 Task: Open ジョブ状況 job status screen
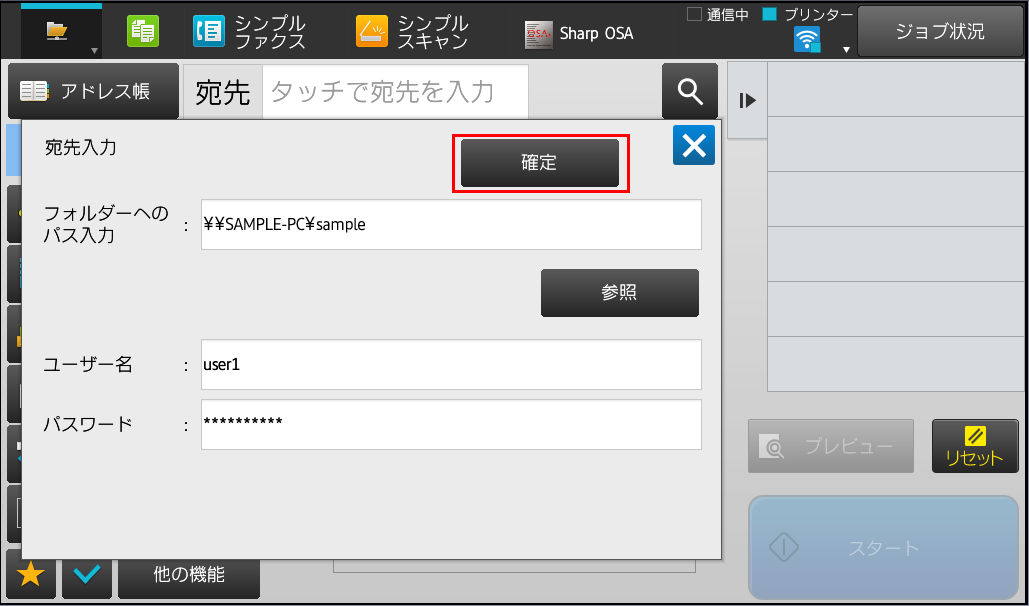940,31
